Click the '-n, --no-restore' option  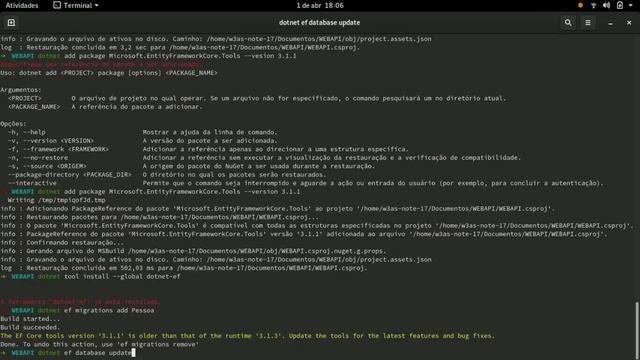pyautogui.click(x=264, y=158)
